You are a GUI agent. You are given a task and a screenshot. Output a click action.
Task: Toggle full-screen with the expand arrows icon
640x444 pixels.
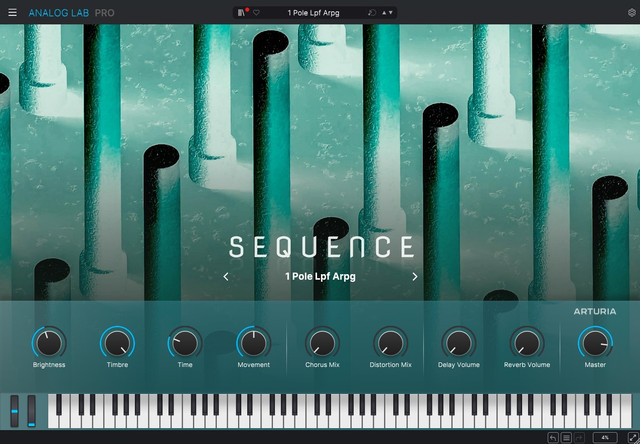tap(633, 438)
